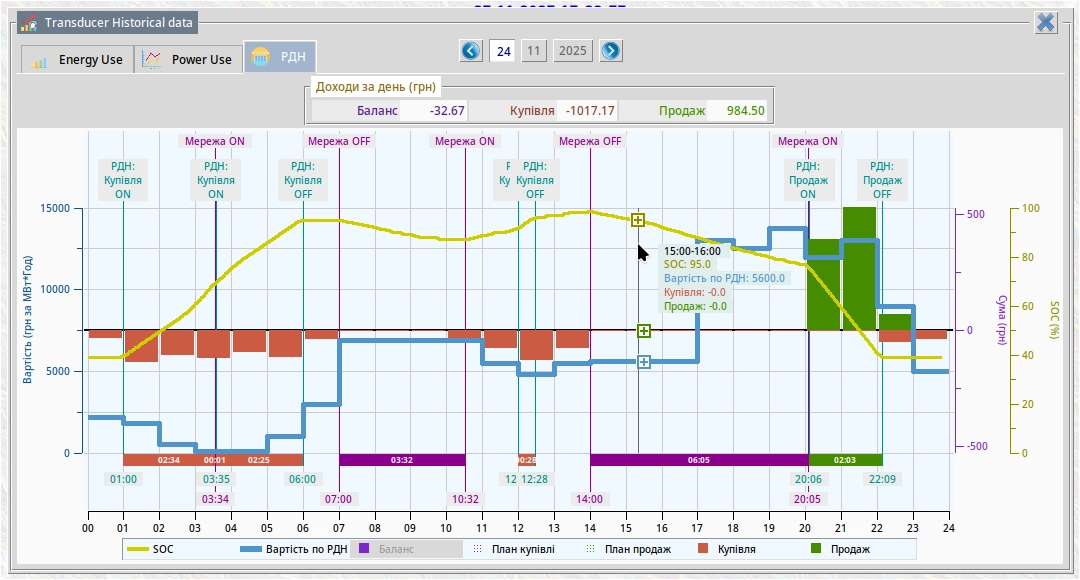The image size is (1080, 580).
Task: Click the year button 2025
Action: coord(573,51)
